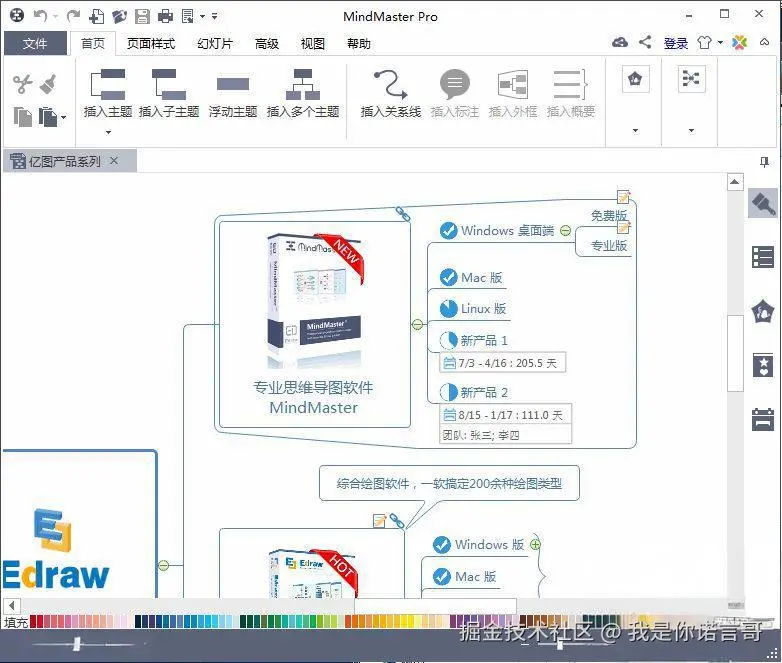Open paste options dropdown arrow
This screenshot has width=782, height=663.
pos(63,118)
